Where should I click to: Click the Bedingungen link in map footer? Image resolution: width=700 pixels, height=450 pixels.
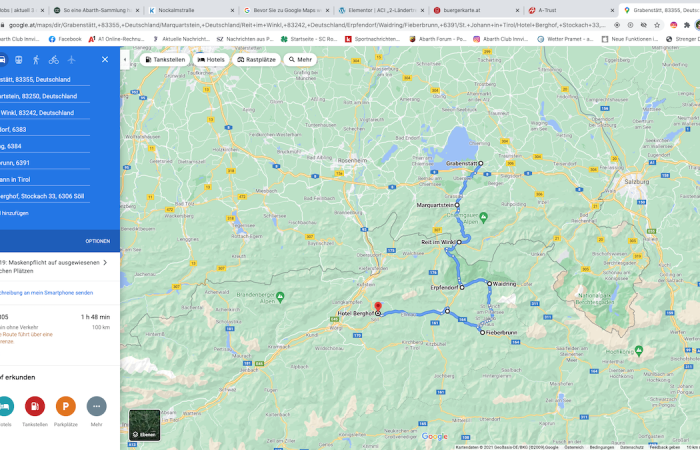pyautogui.click(x=601, y=447)
